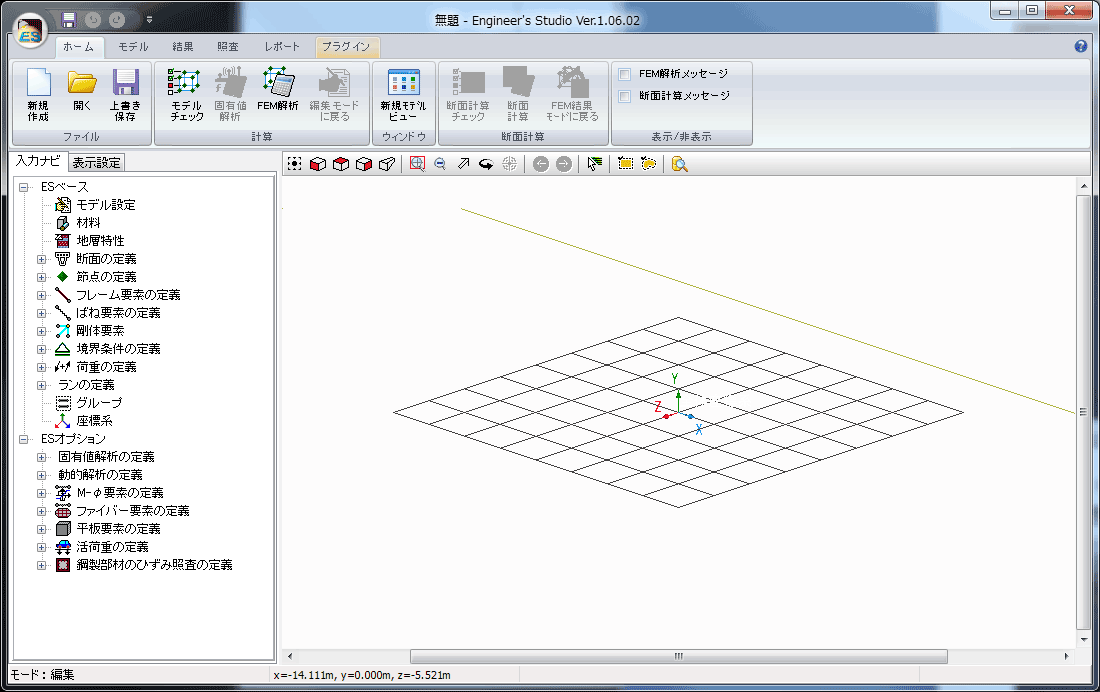Click the help question mark icon
The width and height of the screenshot is (1100, 692).
pyautogui.click(x=1080, y=47)
